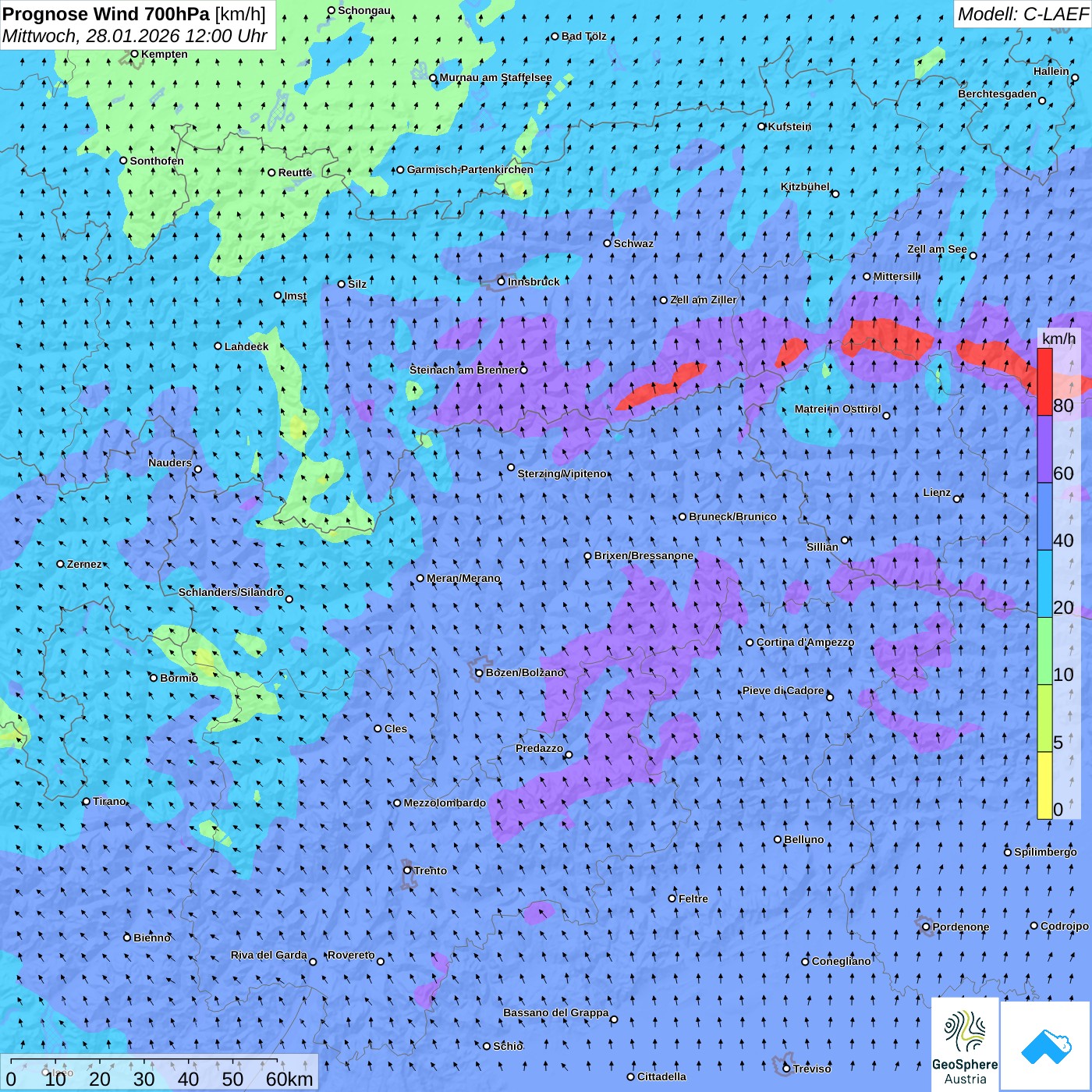
Task: Click the Zell am See label
Action: [x=937, y=249]
